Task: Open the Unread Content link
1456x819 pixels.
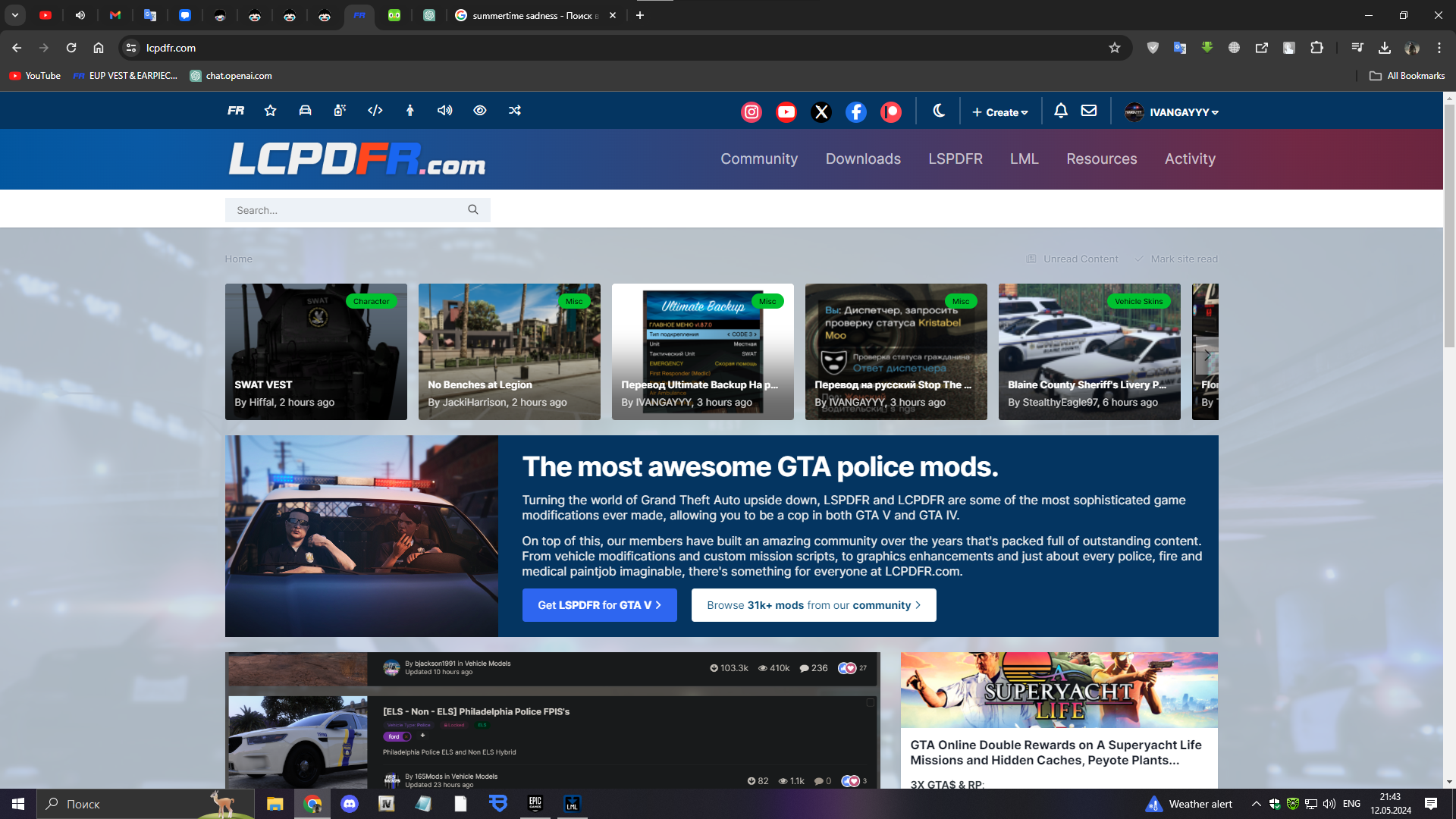Action: (1072, 259)
